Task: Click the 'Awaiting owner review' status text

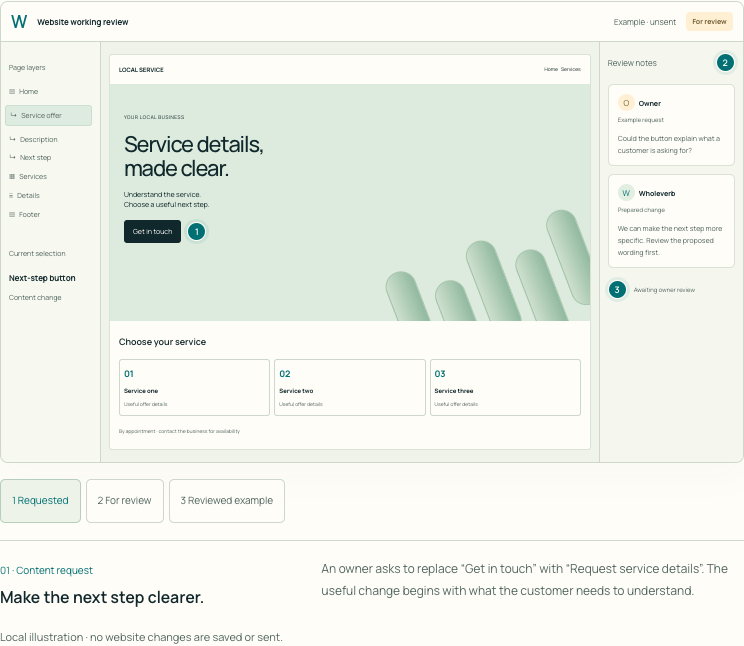Action: click(664, 290)
